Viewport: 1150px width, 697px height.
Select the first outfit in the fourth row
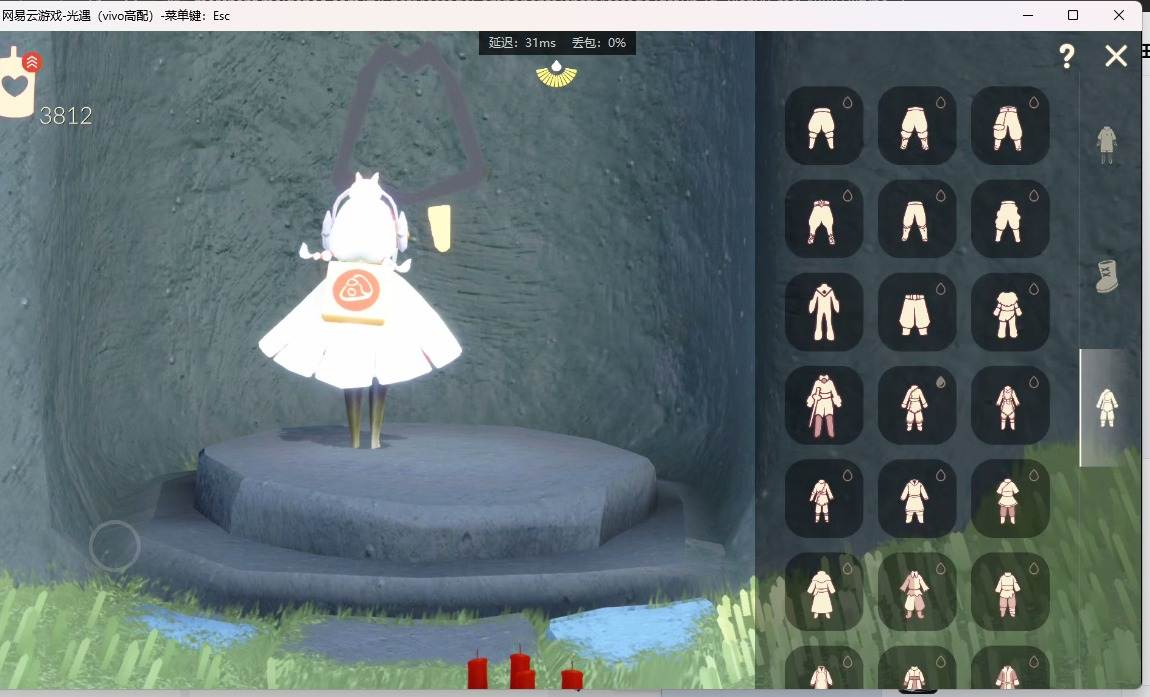click(824, 405)
